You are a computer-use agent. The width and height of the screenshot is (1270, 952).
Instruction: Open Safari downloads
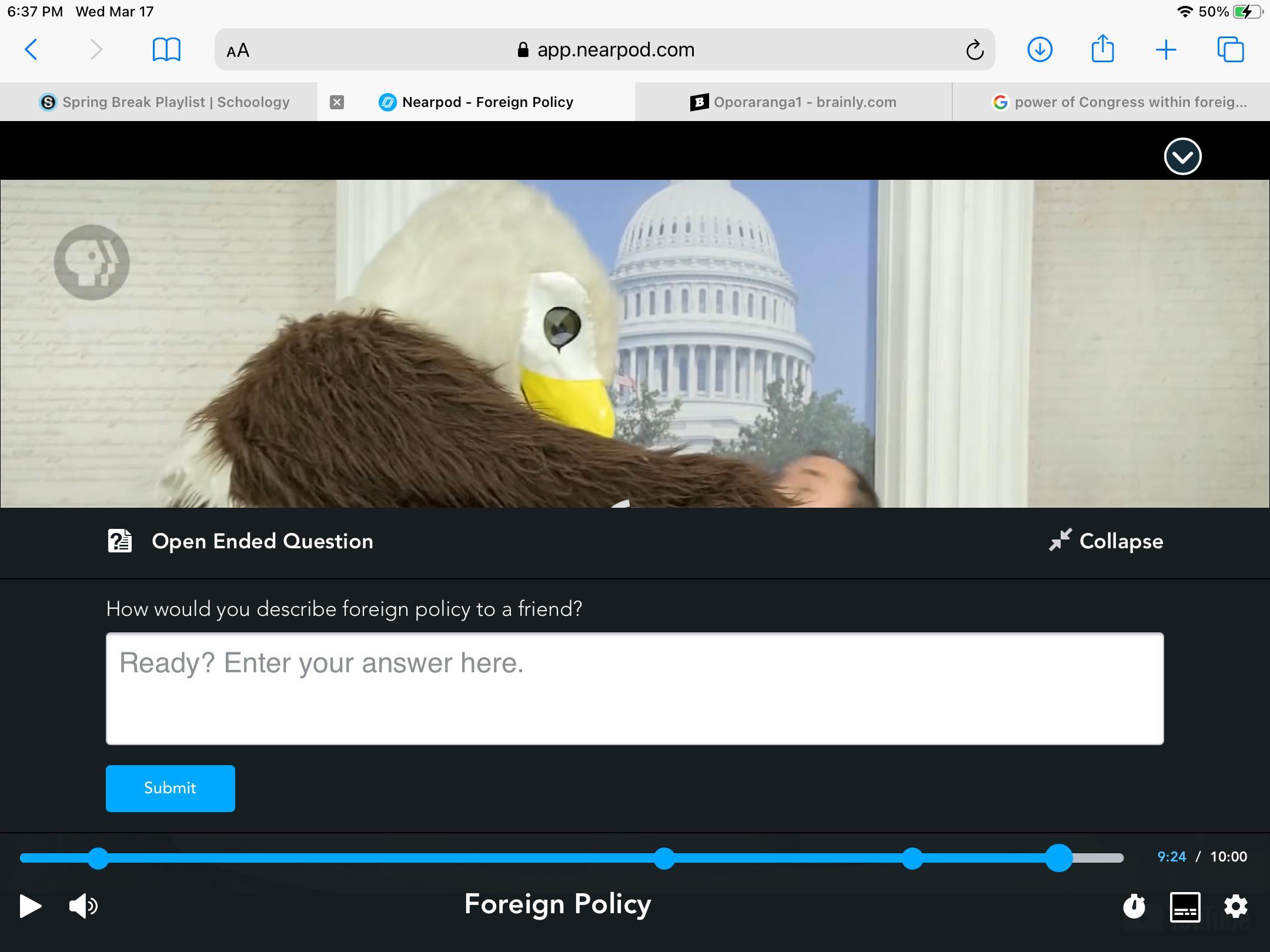click(x=1040, y=49)
